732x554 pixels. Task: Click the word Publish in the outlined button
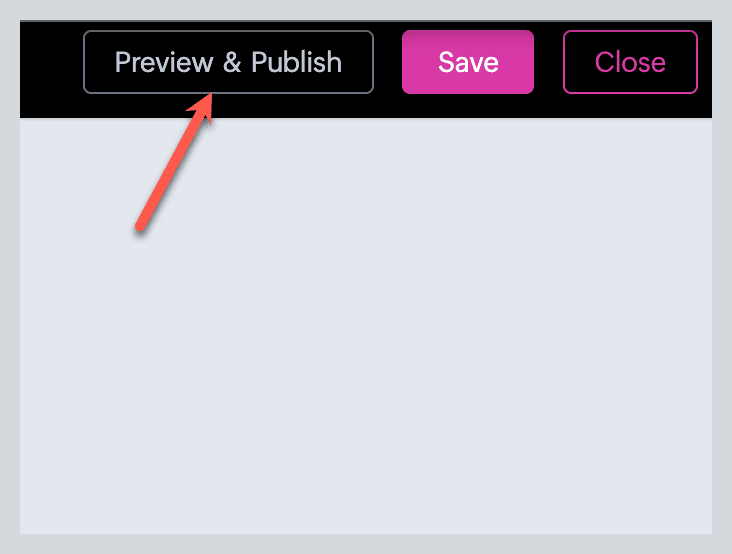(x=296, y=62)
